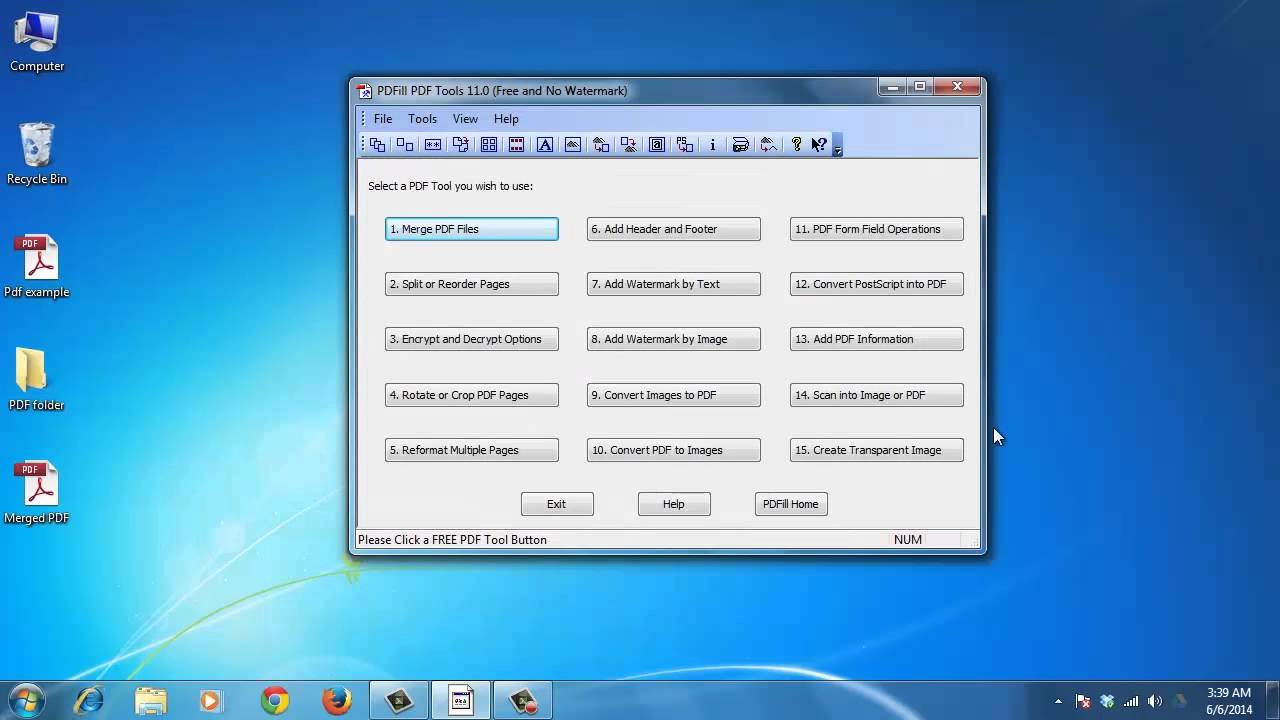Select the PDF folder desktop icon

coord(37,380)
